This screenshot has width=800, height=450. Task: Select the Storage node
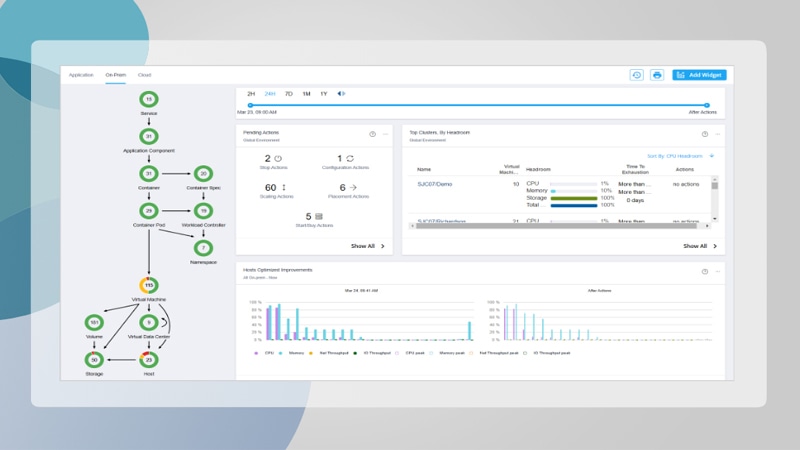tap(94, 360)
